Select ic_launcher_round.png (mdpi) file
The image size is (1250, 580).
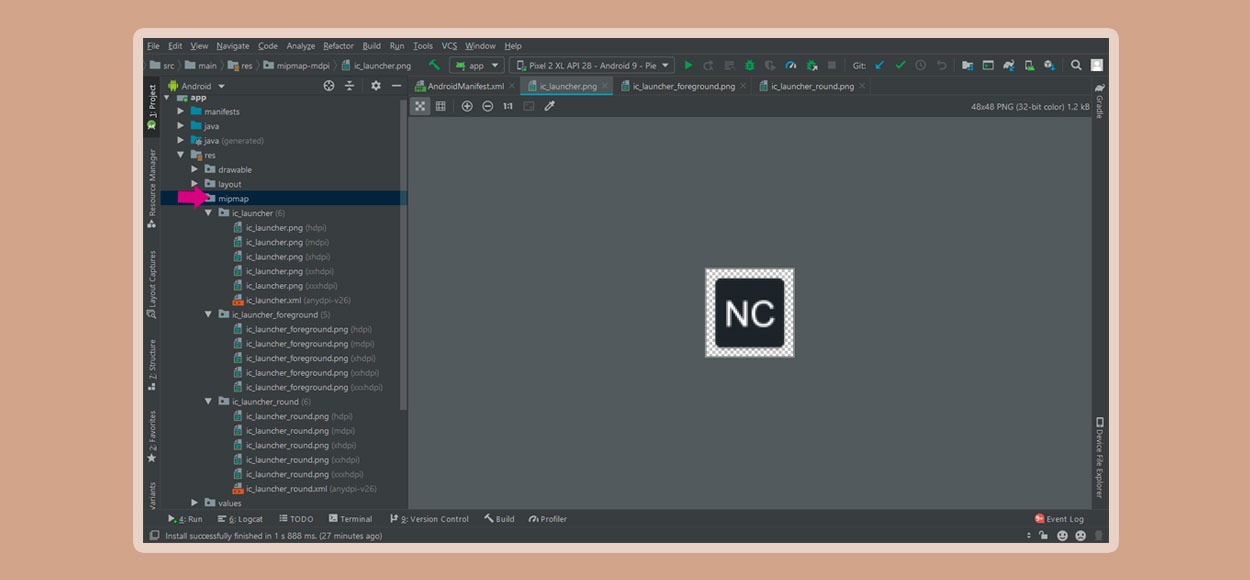(293, 430)
